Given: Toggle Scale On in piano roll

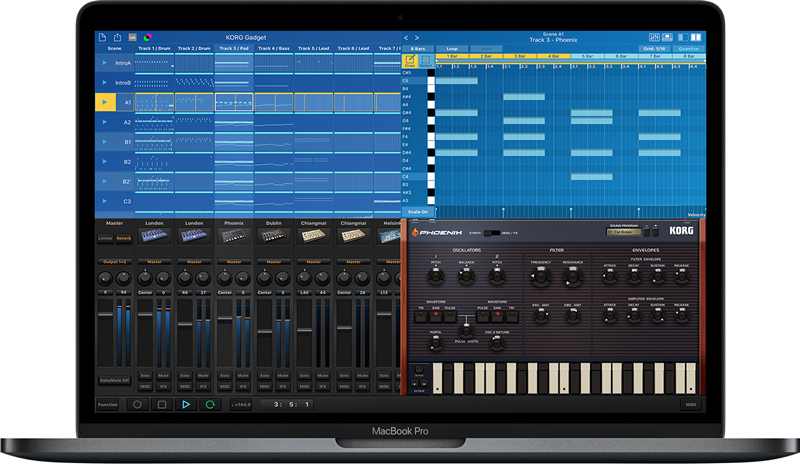Looking at the screenshot, I should coord(418,212).
